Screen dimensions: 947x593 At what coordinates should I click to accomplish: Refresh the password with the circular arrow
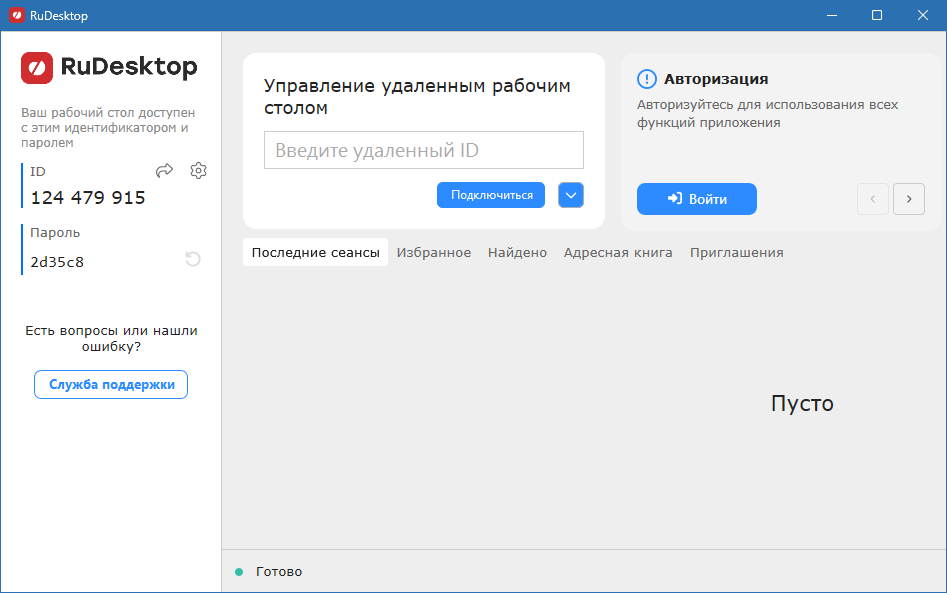coord(193,259)
